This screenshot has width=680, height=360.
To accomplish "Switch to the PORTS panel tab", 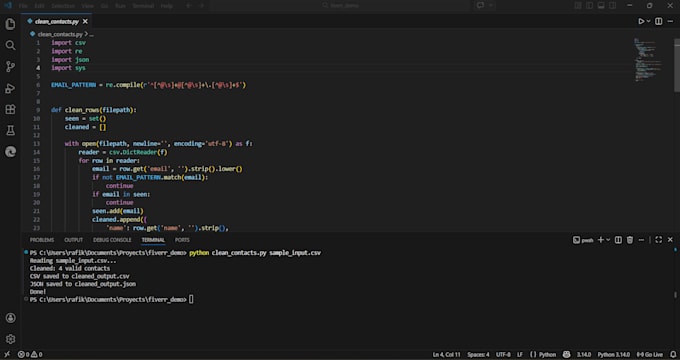I will point(182,240).
